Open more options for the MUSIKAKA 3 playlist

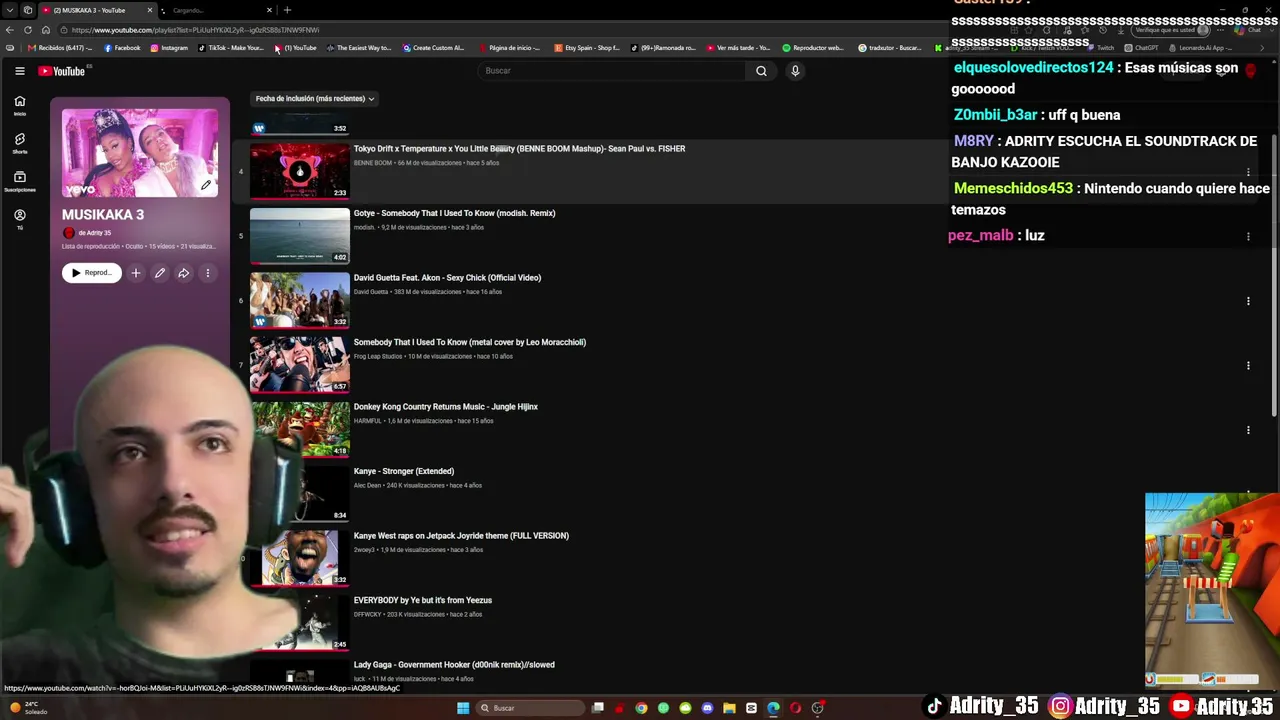tap(208, 273)
